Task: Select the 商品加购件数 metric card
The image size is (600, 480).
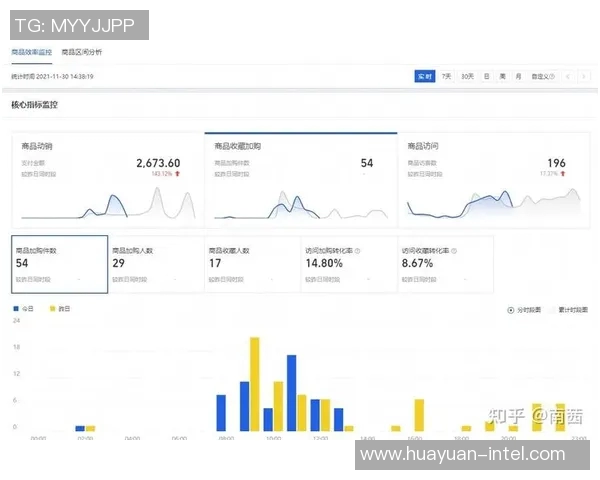Action: point(59,265)
